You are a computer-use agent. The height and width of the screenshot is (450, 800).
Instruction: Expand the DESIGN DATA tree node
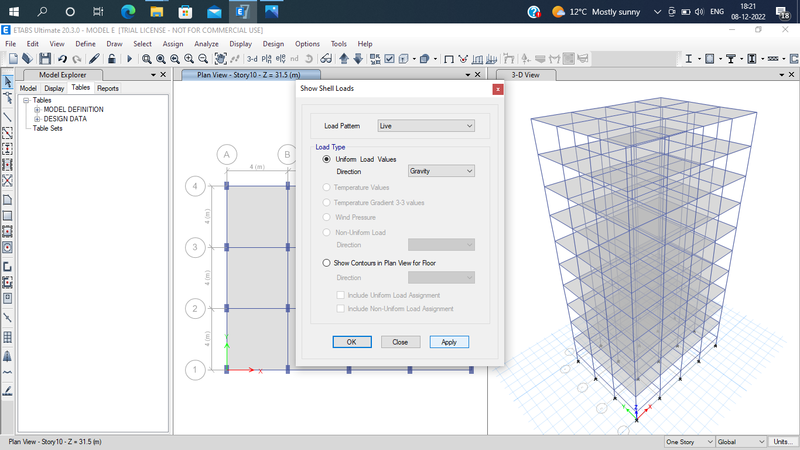(37, 119)
